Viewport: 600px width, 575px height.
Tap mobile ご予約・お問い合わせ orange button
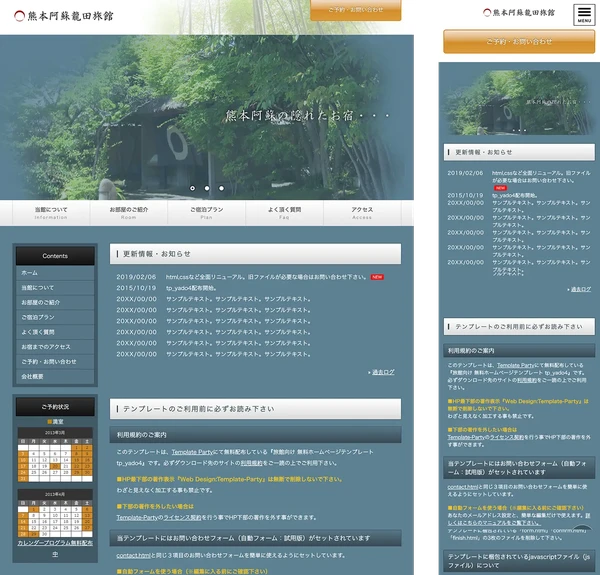pos(519,42)
